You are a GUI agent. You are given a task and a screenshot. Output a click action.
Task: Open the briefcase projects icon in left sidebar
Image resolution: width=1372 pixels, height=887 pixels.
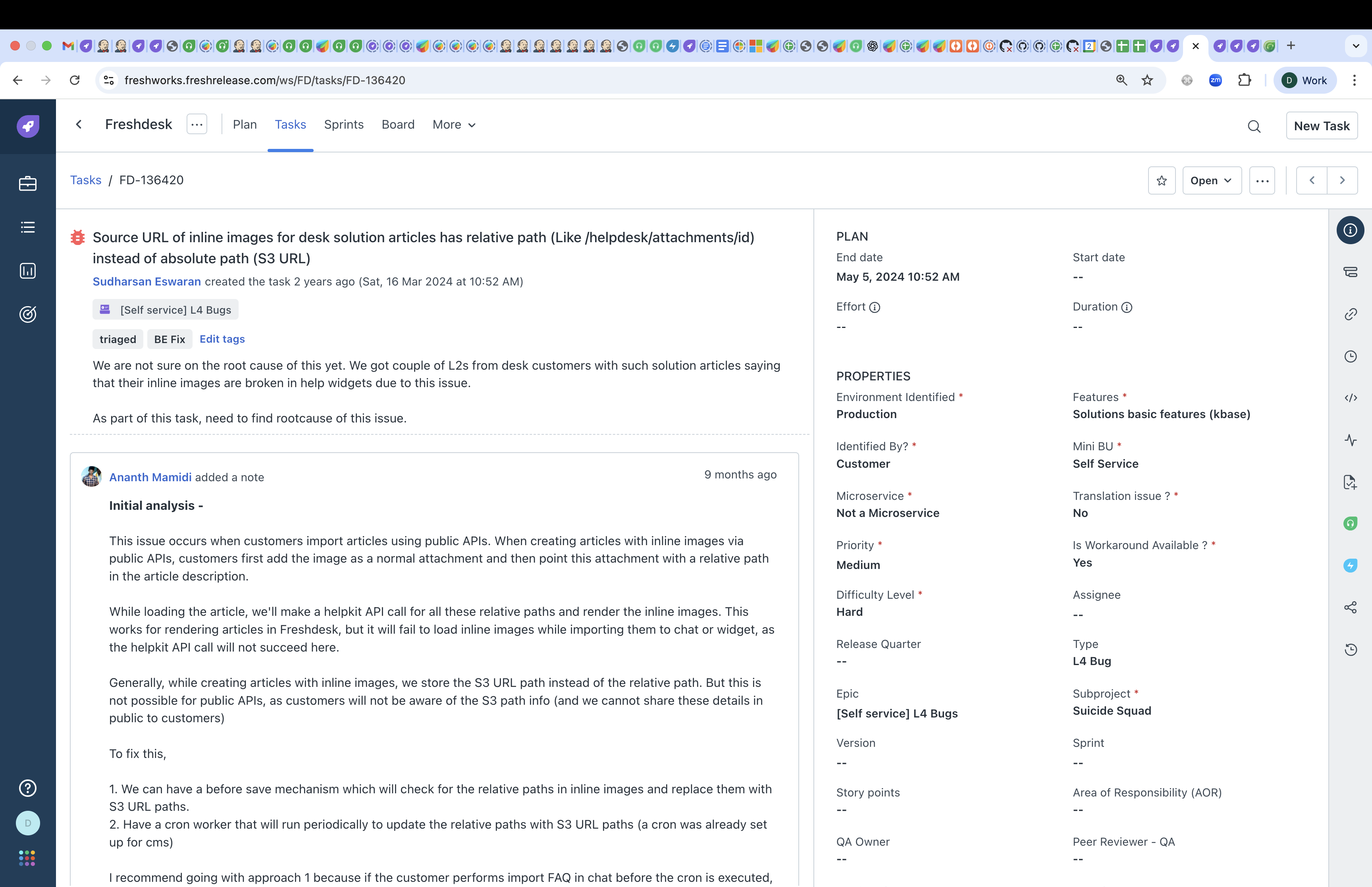point(28,184)
